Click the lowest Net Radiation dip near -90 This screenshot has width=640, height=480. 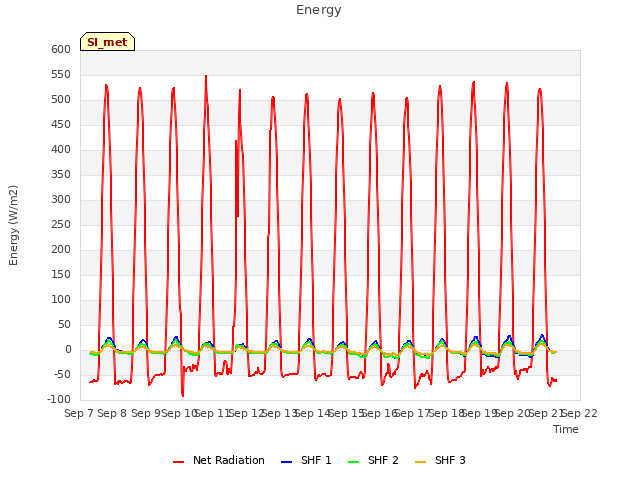pos(182,396)
